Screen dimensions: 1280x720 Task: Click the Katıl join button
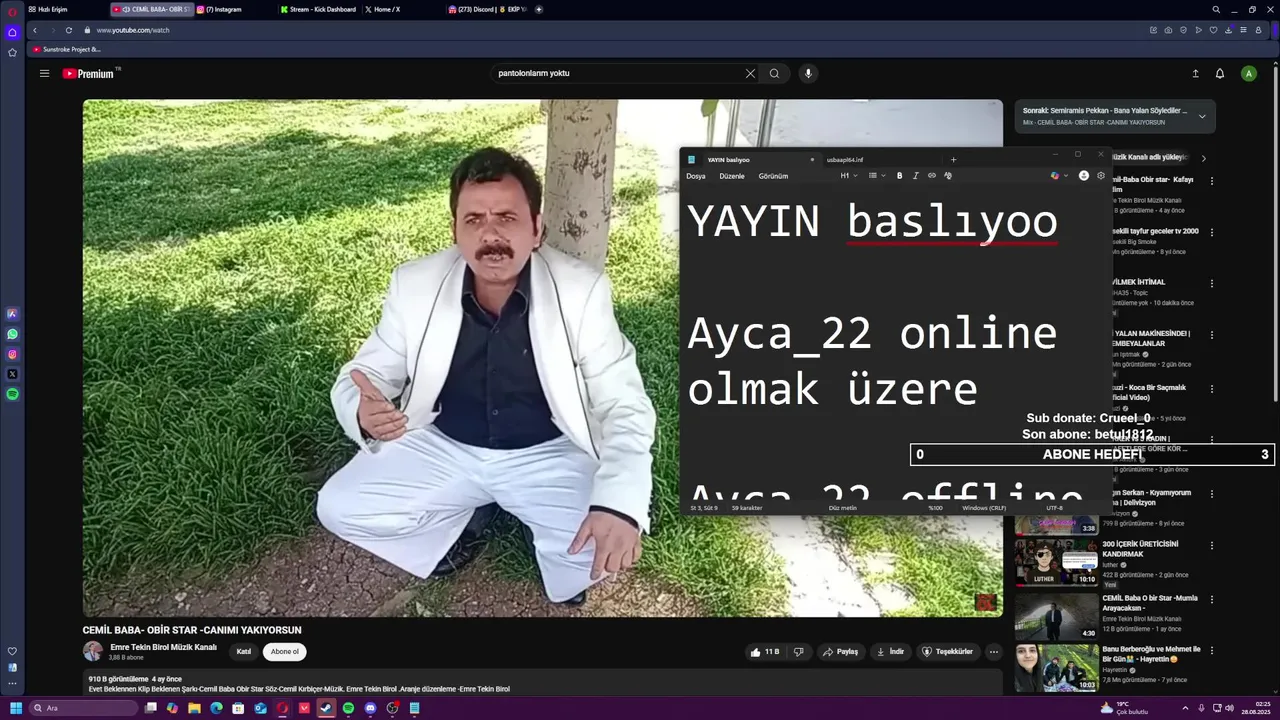243,652
